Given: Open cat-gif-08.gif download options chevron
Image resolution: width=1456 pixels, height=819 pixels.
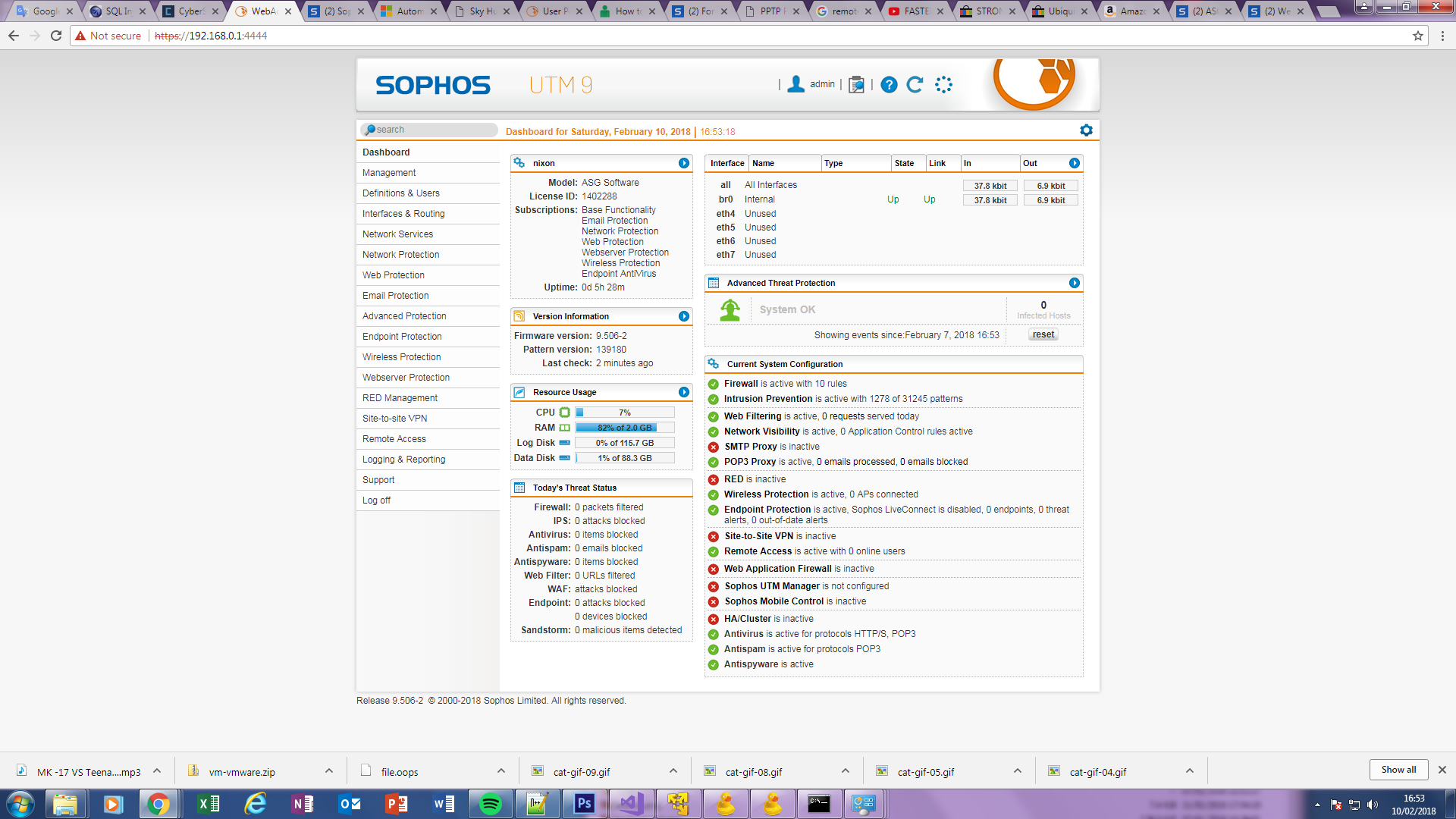Looking at the screenshot, I should click(x=846, y=771).
